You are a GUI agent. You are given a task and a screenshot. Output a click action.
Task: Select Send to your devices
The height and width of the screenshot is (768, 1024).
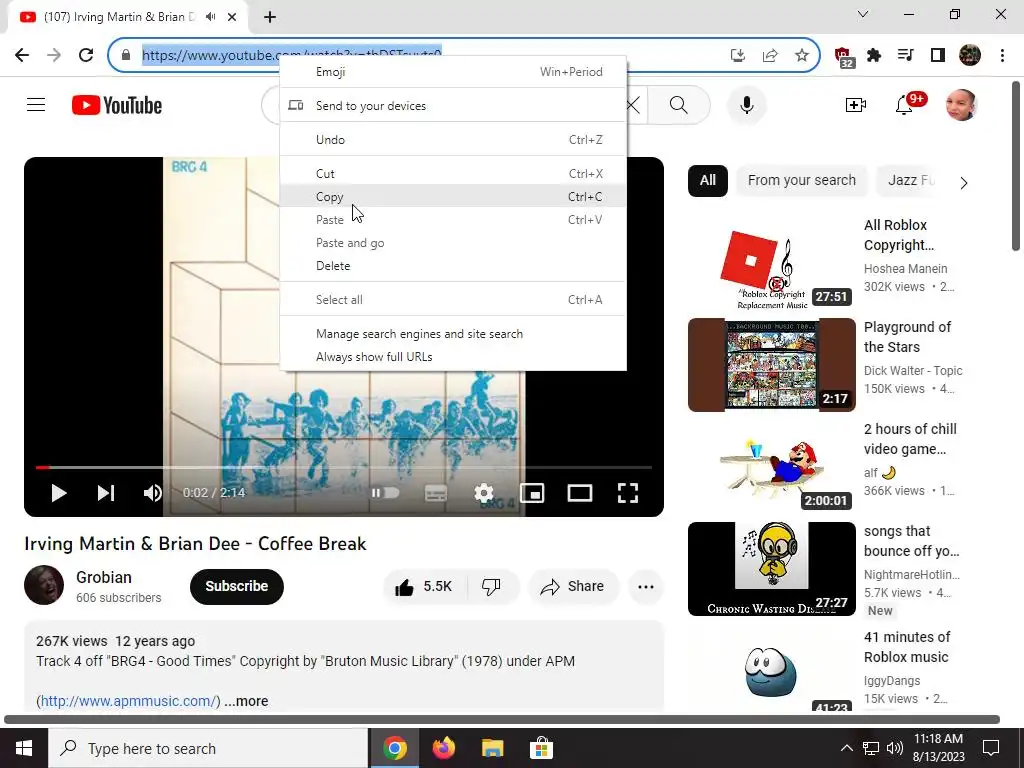point(453,106)
